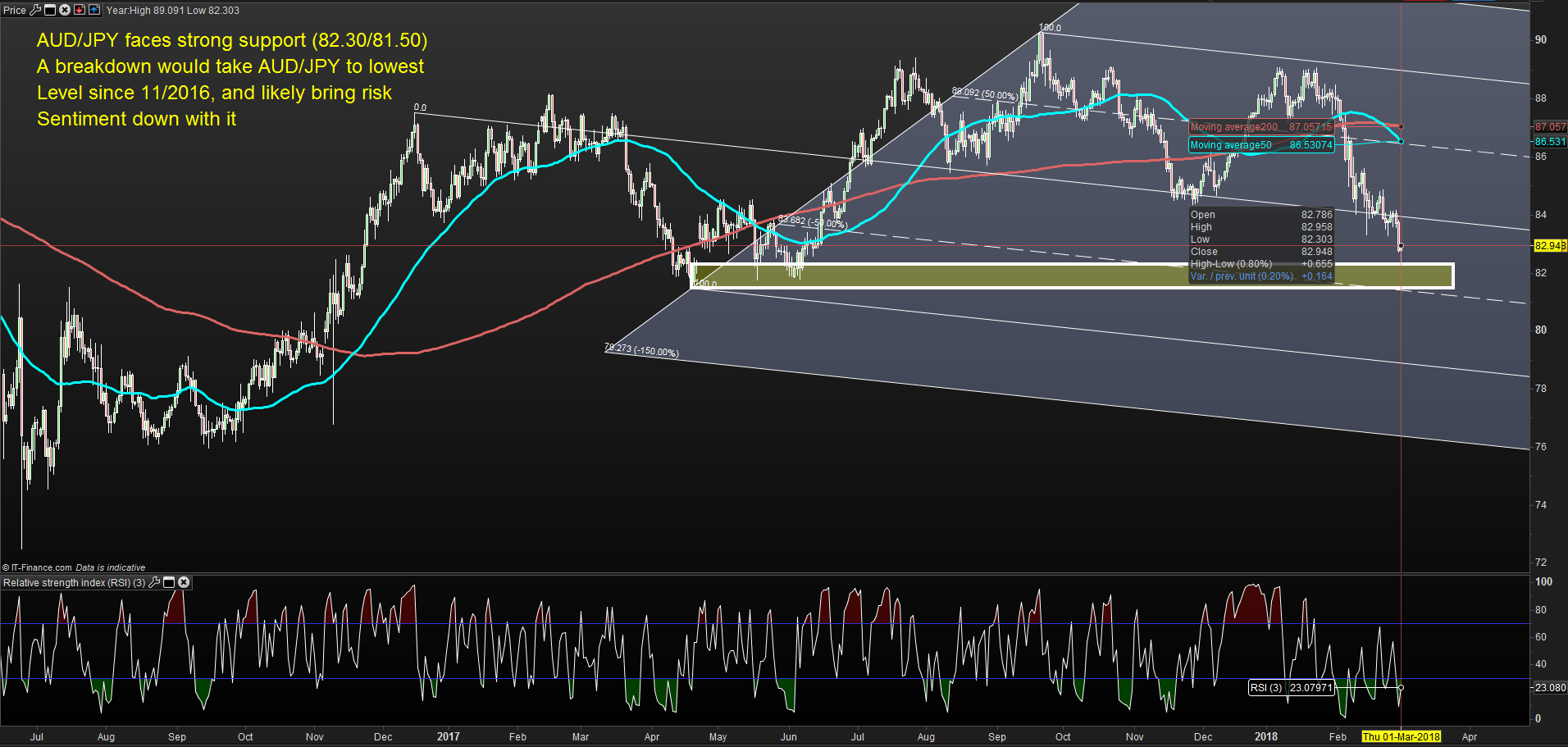Click the current price tag 82.948 on axis
The width and height of the screenshot is (1568, 747).
[1550, 246]
